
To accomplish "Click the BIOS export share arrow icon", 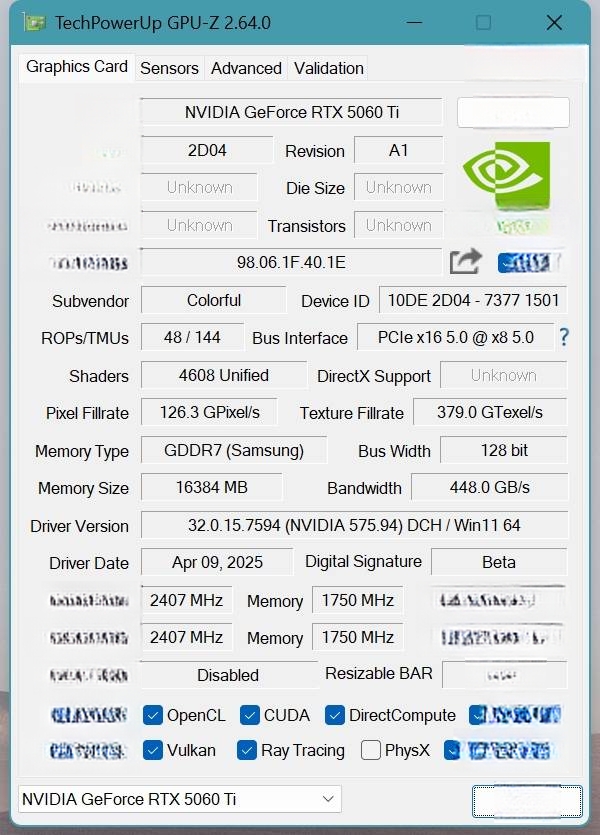I will coord(466,261).
